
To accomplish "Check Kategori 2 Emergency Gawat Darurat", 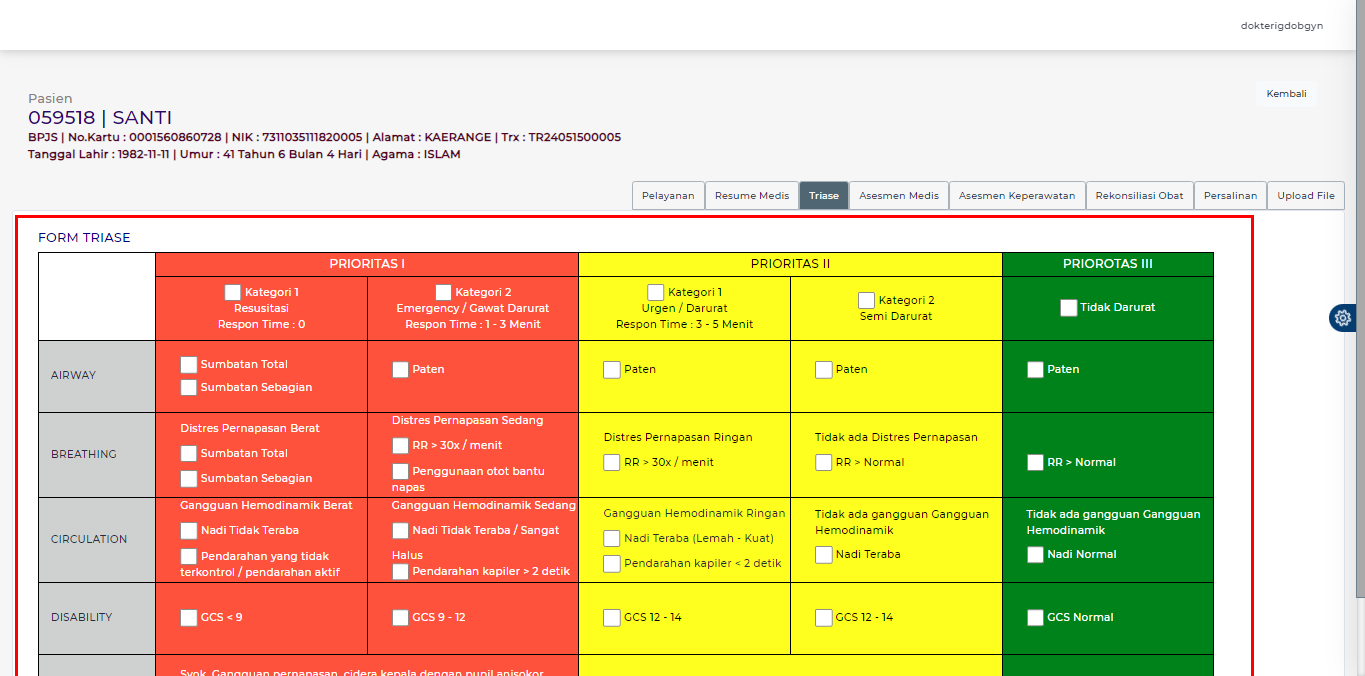I will (x=443, y=292).
